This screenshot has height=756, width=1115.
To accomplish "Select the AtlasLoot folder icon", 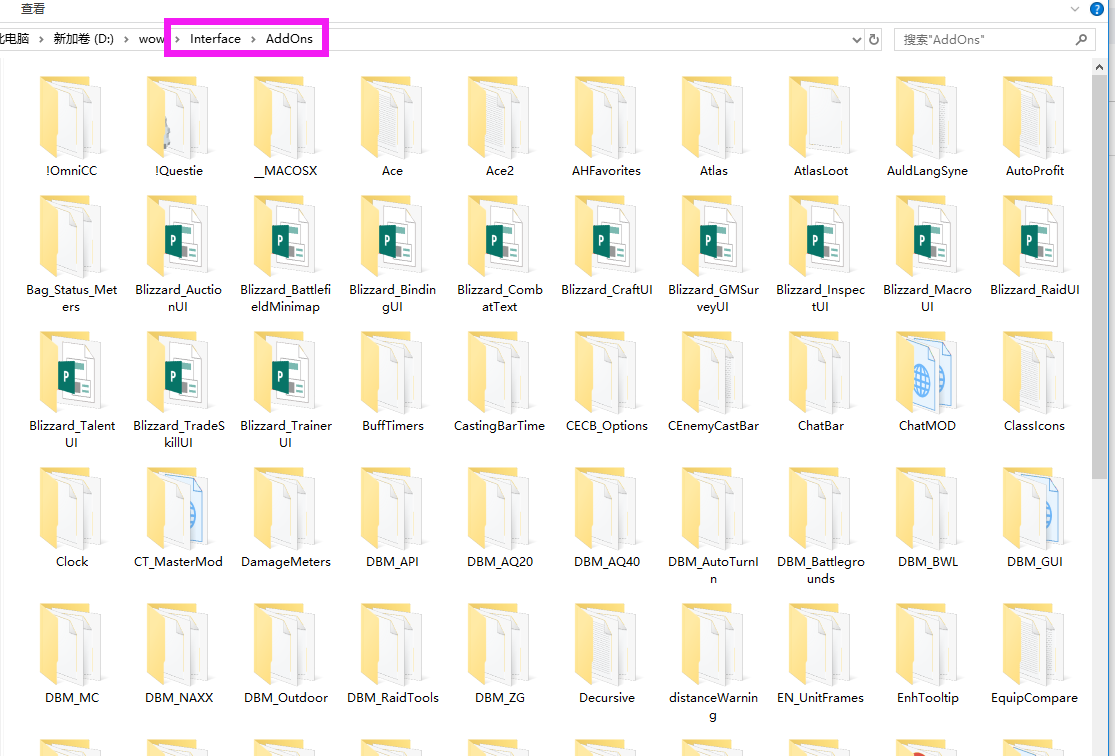I will tap(821, 117).
